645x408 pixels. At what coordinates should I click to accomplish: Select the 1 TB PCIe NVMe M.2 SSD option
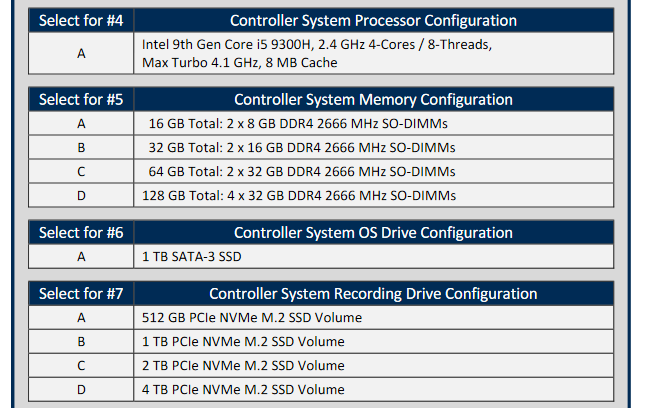coord(243,341)
